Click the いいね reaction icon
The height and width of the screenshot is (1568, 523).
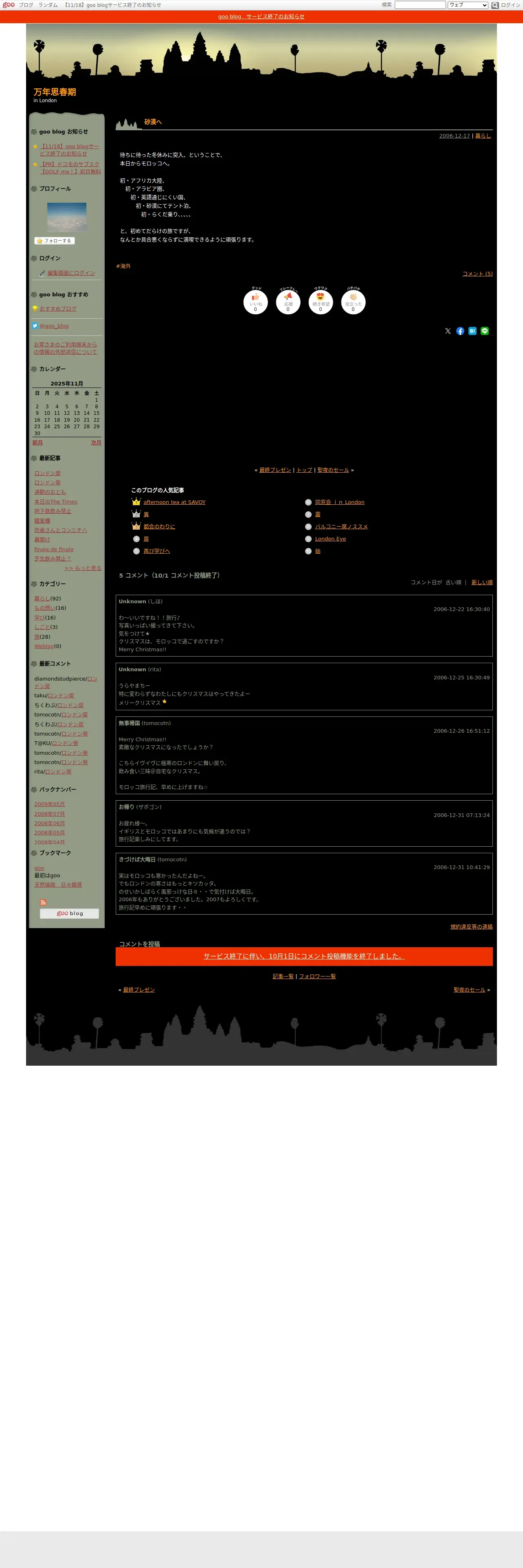click(x=256, y=302)
